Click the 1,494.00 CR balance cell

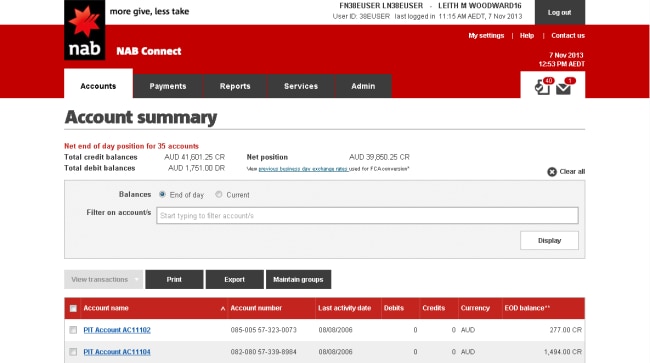(563, 352)
